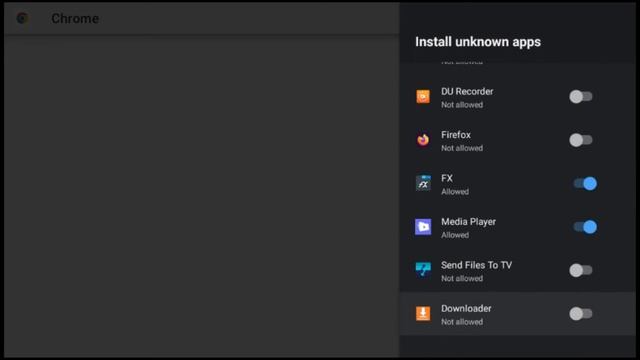Click the Send Files To TV icon
This screenshot has width=640, height=360.
tap(423, 270)
